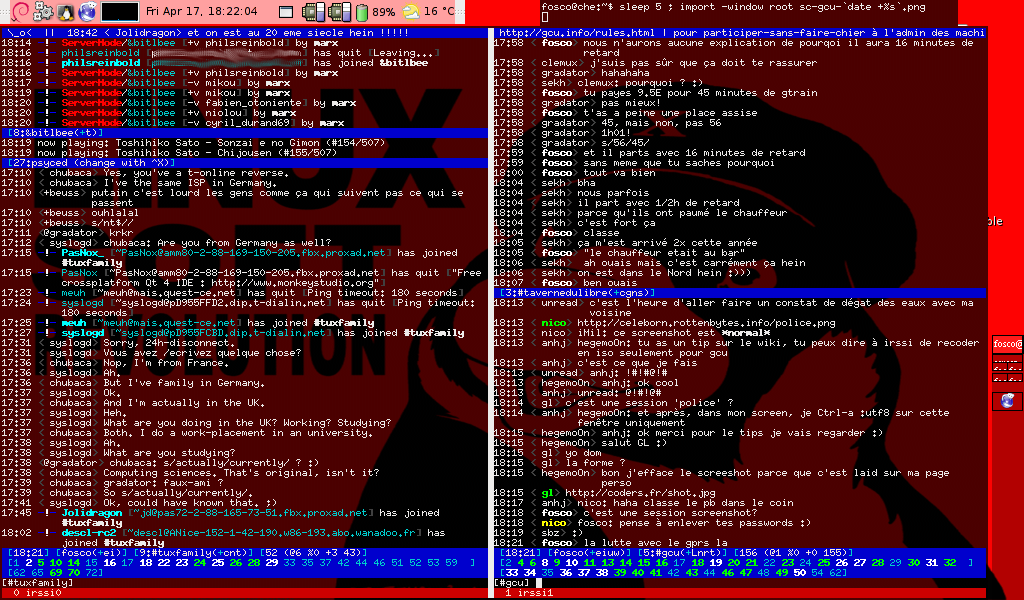Image resolution: width=1024 pixels, height=600 pixels.
Task: Launch the Tux penguin application icon
Action: pos(65,12)
